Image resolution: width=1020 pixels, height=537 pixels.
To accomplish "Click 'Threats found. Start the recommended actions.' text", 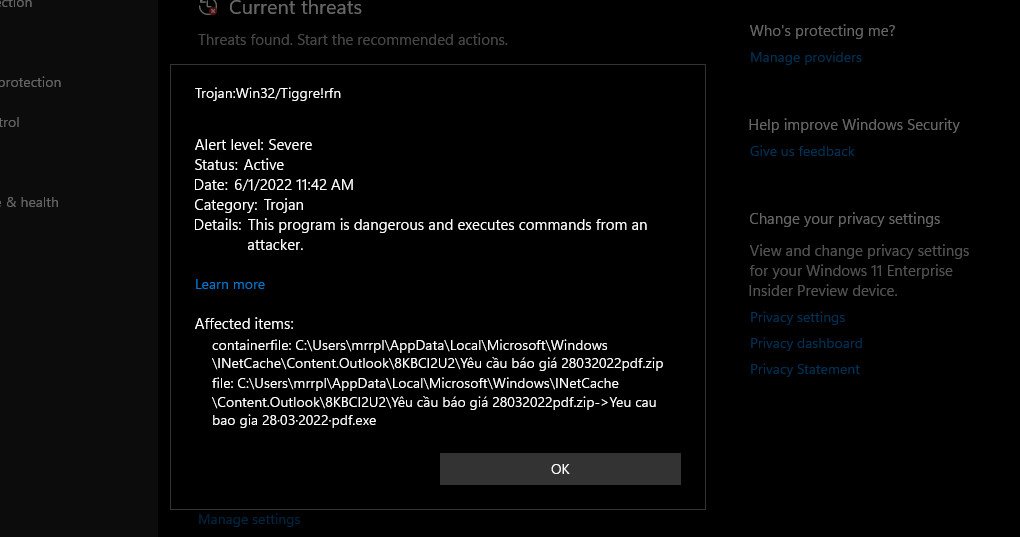I will click(x=353, y=40).
